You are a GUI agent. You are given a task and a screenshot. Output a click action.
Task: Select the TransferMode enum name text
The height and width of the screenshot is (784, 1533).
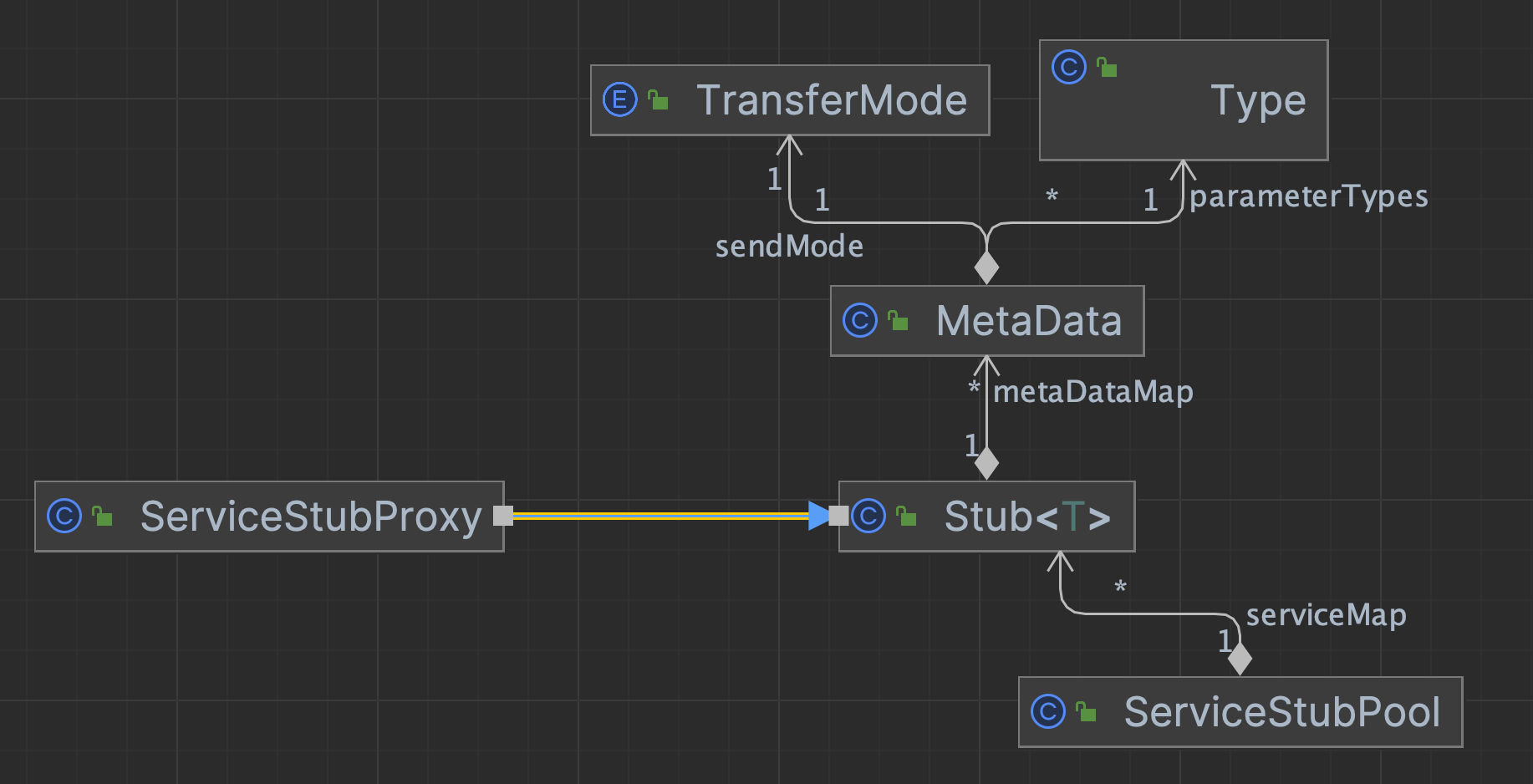click(832, 100)
